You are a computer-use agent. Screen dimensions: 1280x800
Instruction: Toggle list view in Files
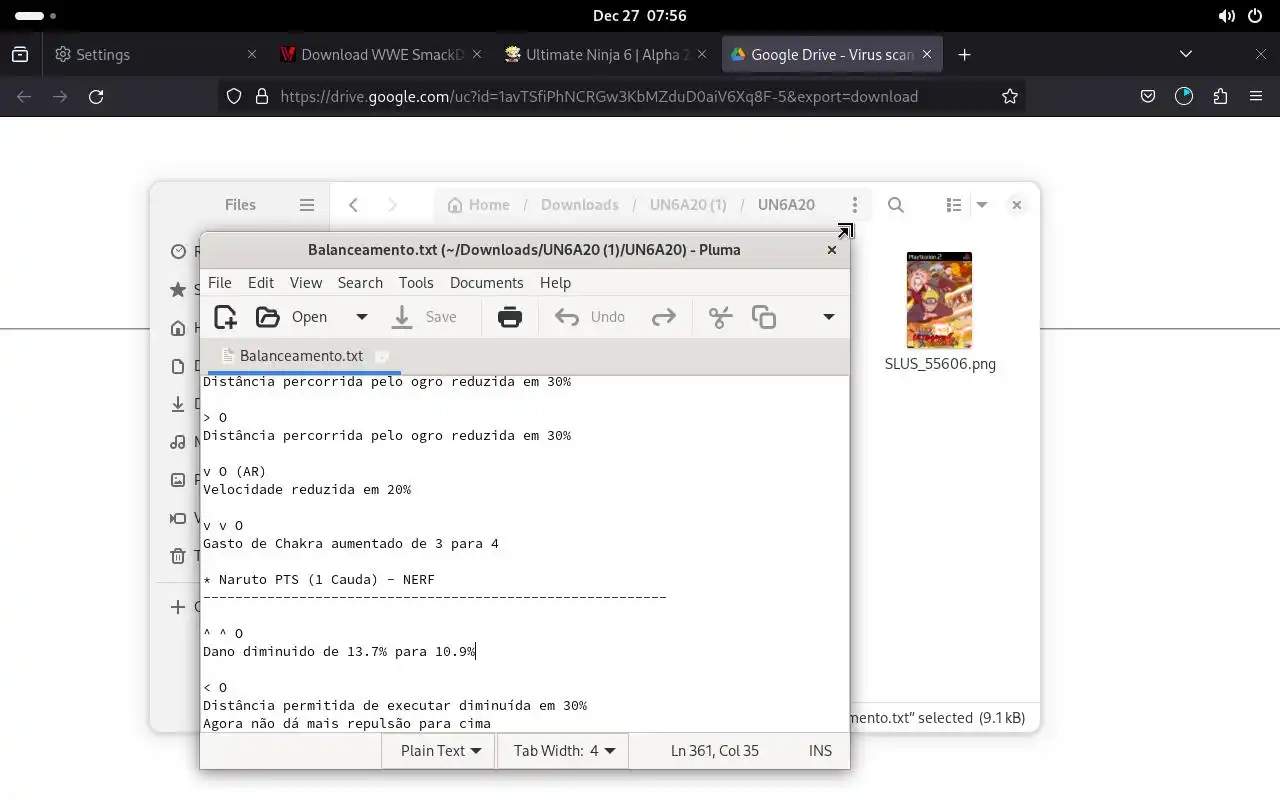coord(954,205)
